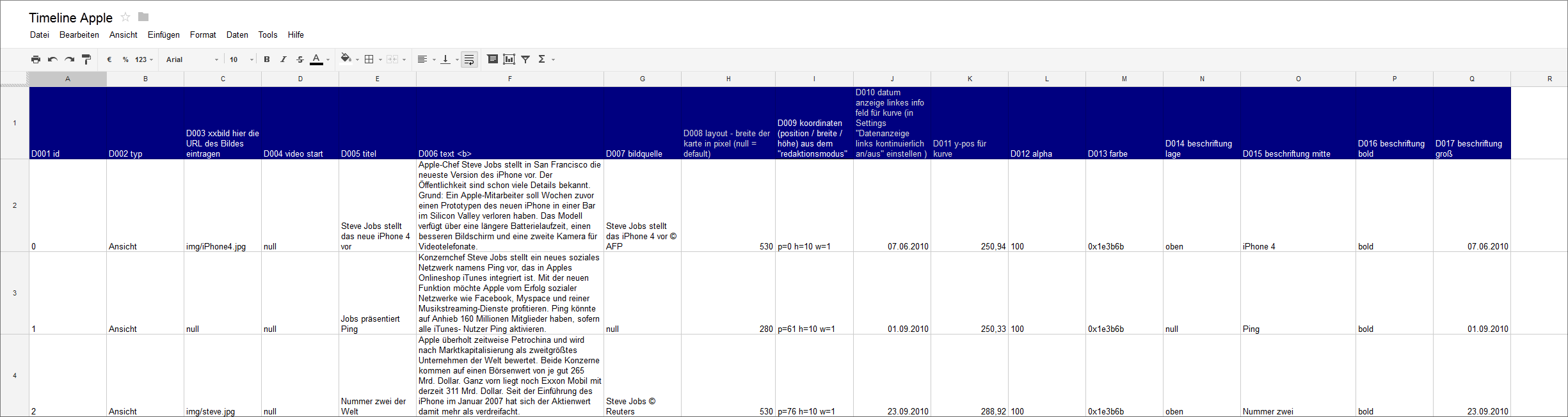Click header cell 'D013 farbe'
The image size is (1568, 417).
coord(1124,123)
